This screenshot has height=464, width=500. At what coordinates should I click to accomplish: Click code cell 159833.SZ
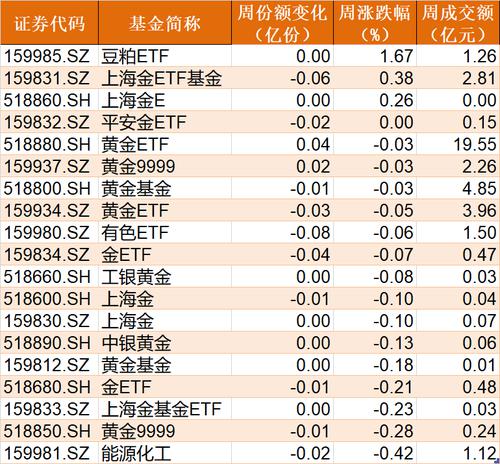click(x=49, y=409)
